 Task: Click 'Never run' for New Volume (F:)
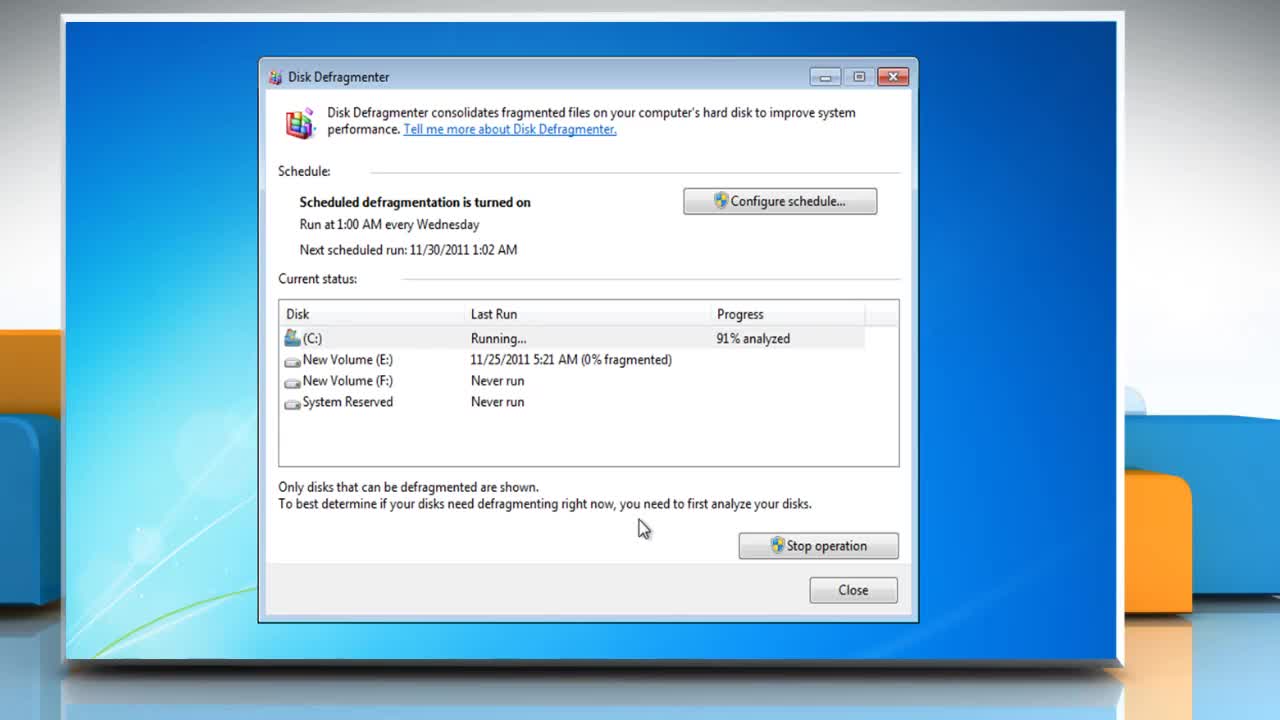497,381
